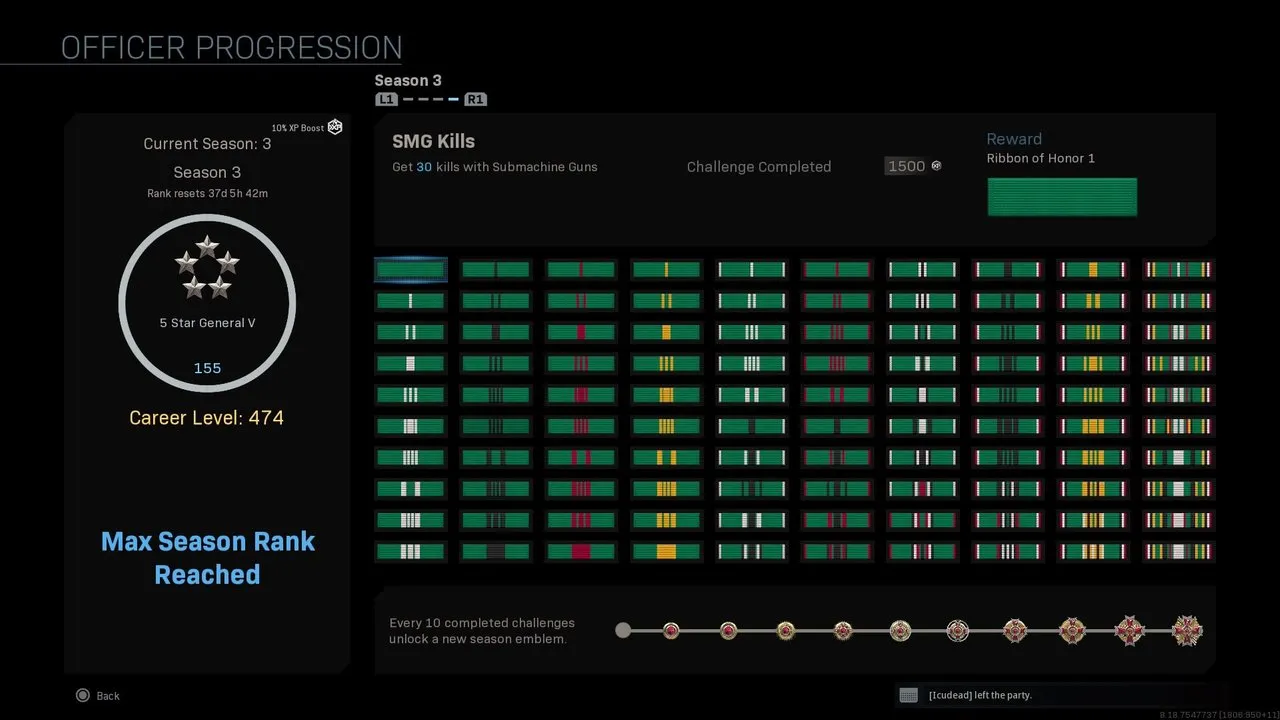Click Career Level: 474 text
The width and height of the screenshot is (1280, 720).
tap(207, 417)
